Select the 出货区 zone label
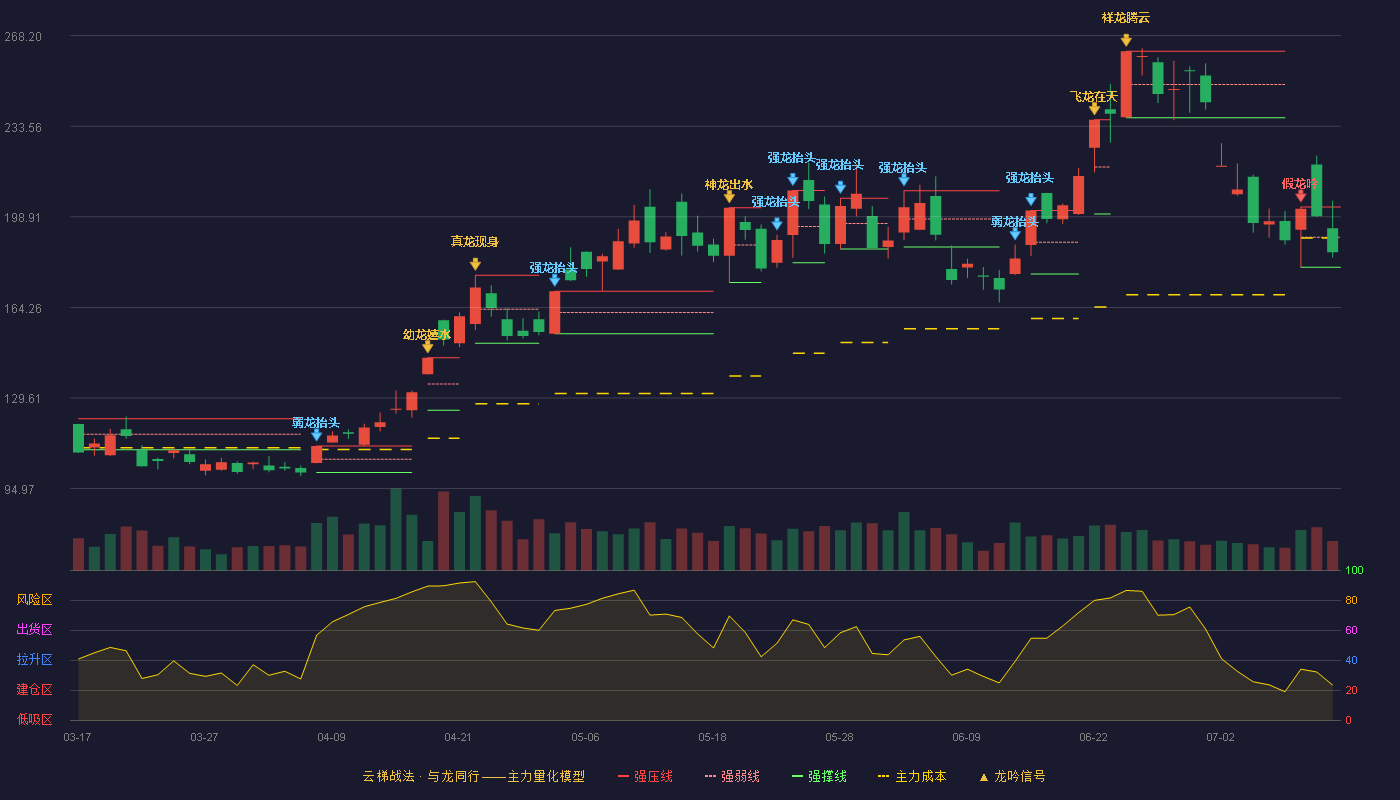This screenshot has width=1400, height=800. pos(35,630)
